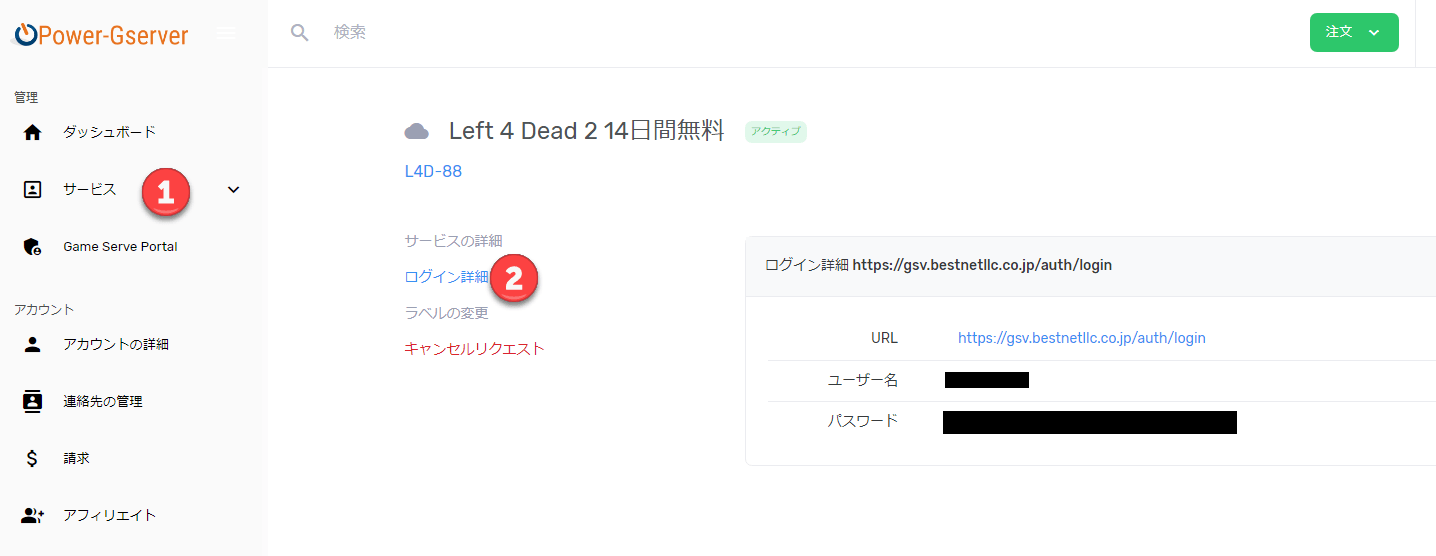Click the サービス person-box icon
Viewport: 1436px width, 556px height.
coord(32,189)
